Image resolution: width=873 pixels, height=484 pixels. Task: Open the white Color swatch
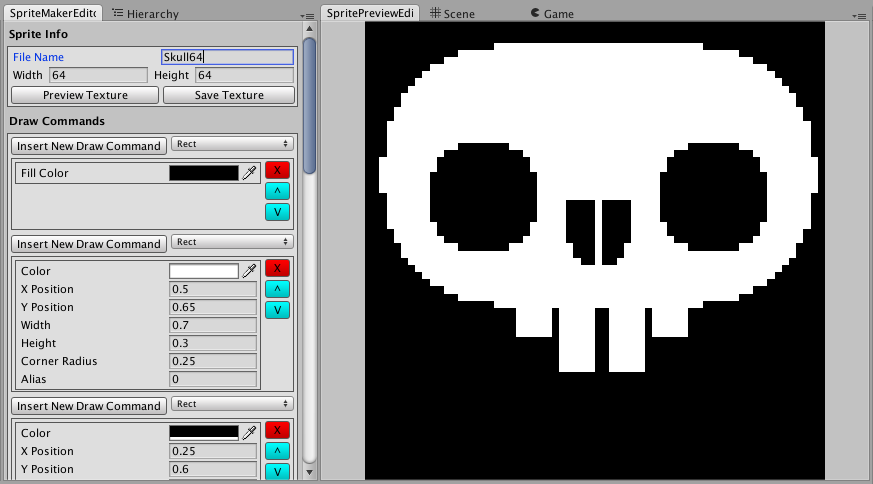(204, 271)
